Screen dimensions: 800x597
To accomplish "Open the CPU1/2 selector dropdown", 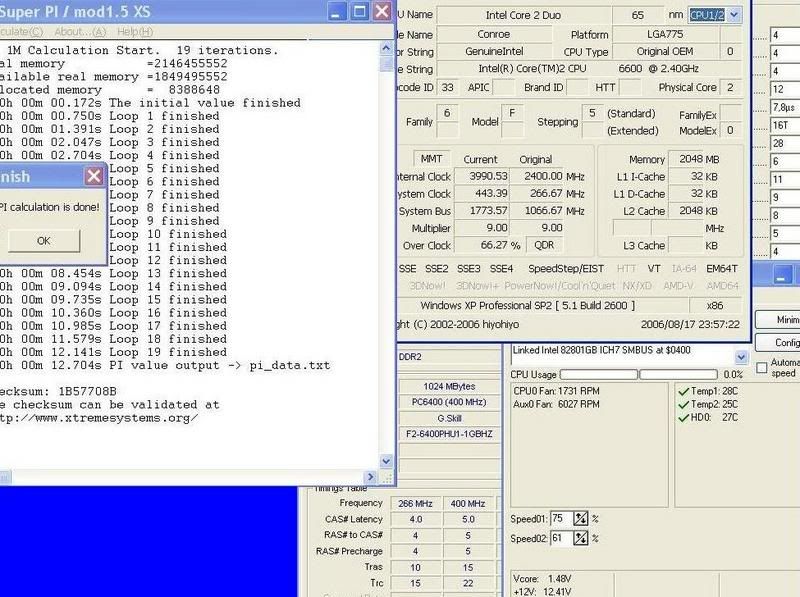I will (x=734, y=15).
